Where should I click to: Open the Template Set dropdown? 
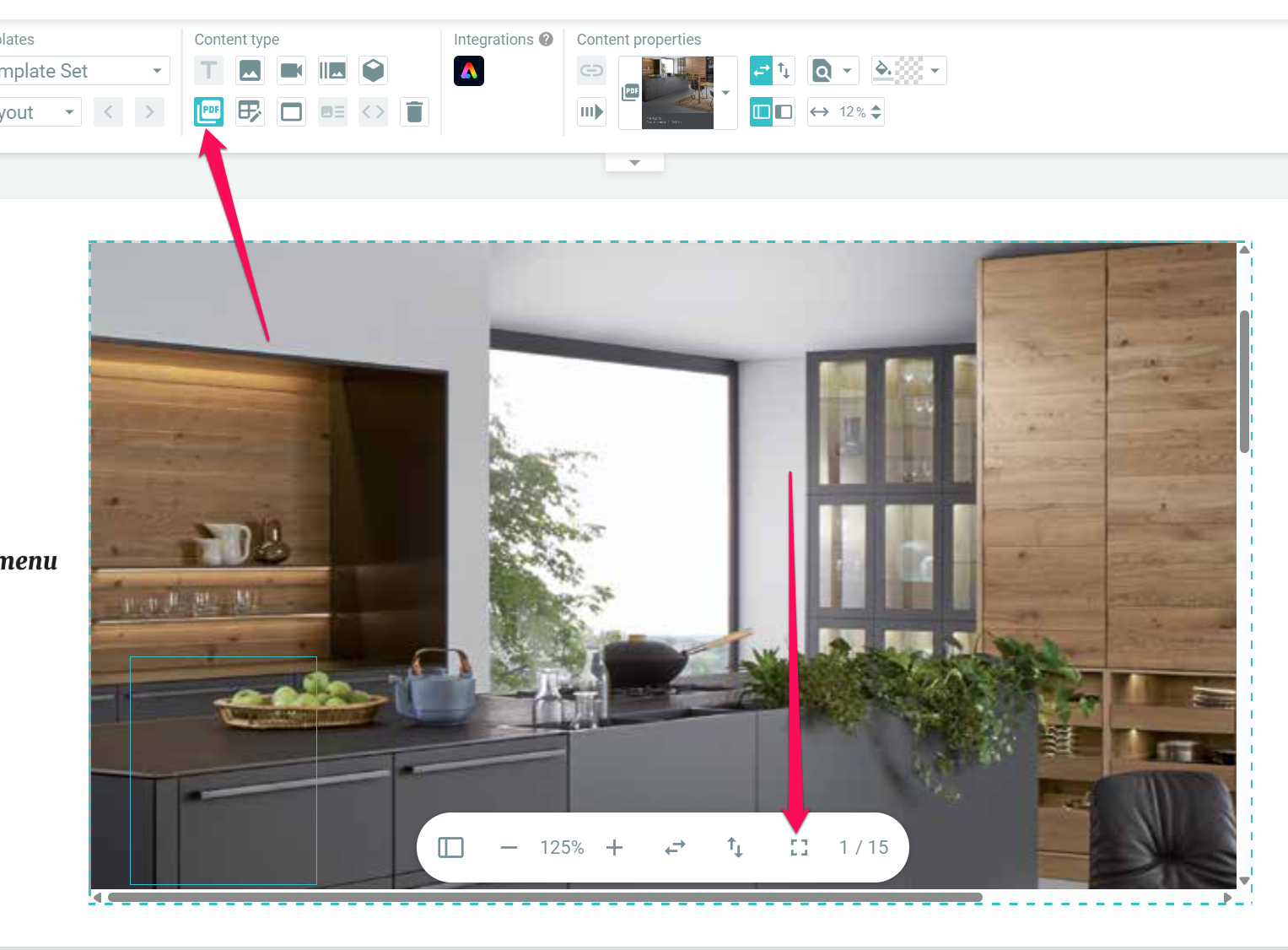157,71
